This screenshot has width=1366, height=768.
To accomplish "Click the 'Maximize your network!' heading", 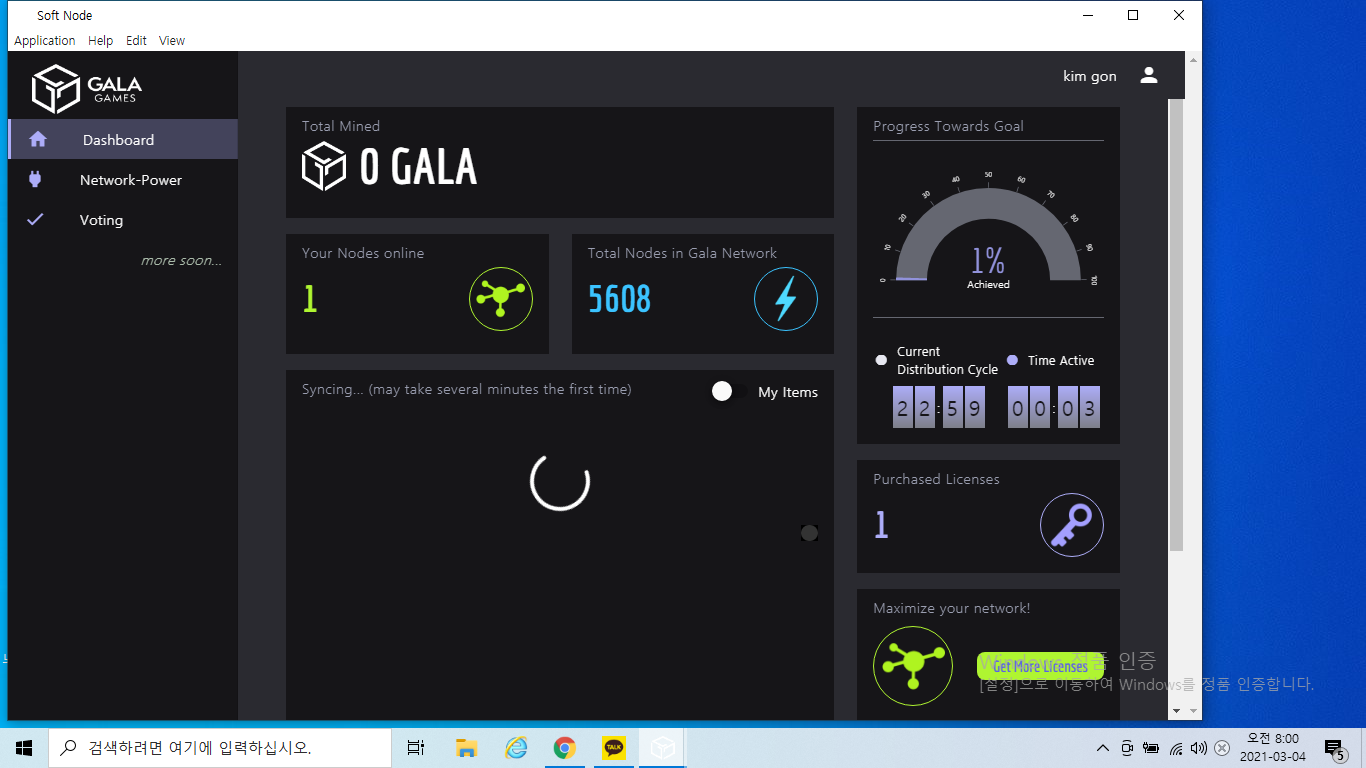I will tap(951, 608).
